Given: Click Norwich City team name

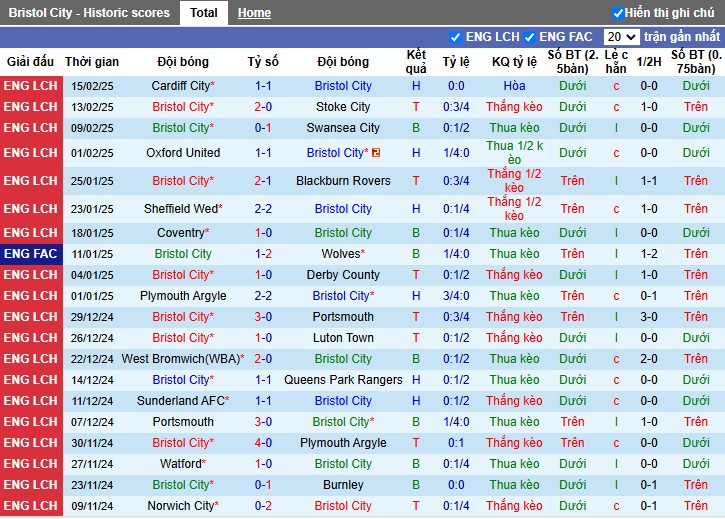Looking at the screenshot, I should point(183,506).
